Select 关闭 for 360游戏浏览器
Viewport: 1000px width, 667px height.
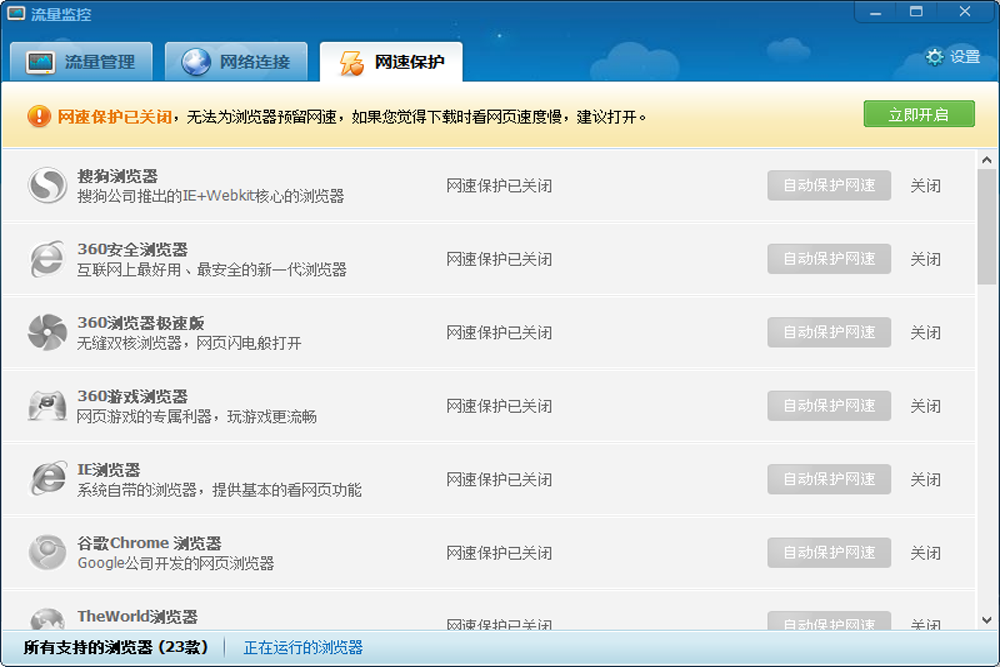tap(925, 406)
